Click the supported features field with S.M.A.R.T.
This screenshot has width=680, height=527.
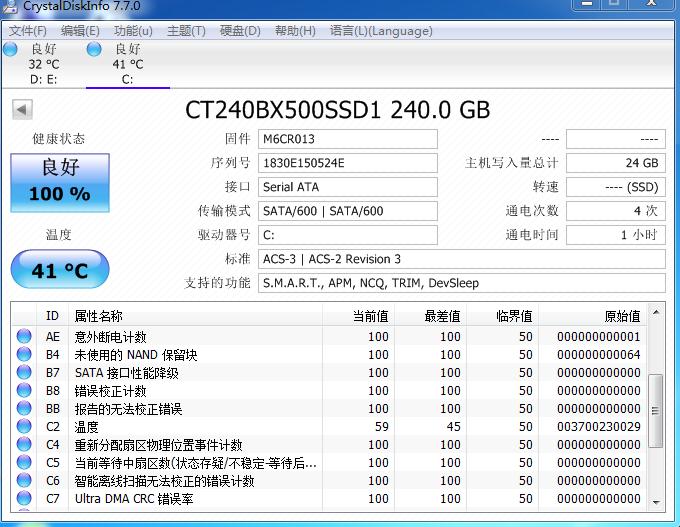(x=461, y=283)
